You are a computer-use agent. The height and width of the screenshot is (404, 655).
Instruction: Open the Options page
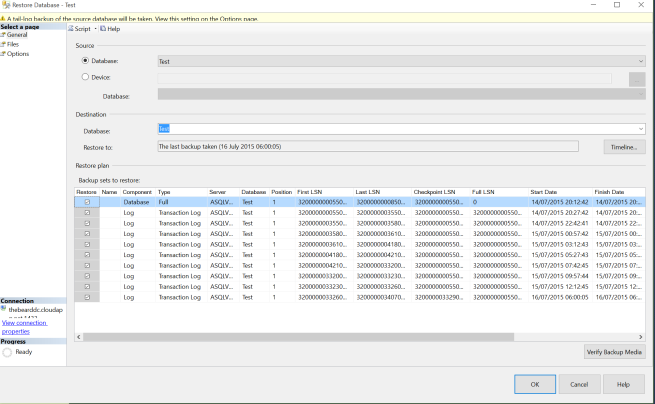[x=18, y=54]
